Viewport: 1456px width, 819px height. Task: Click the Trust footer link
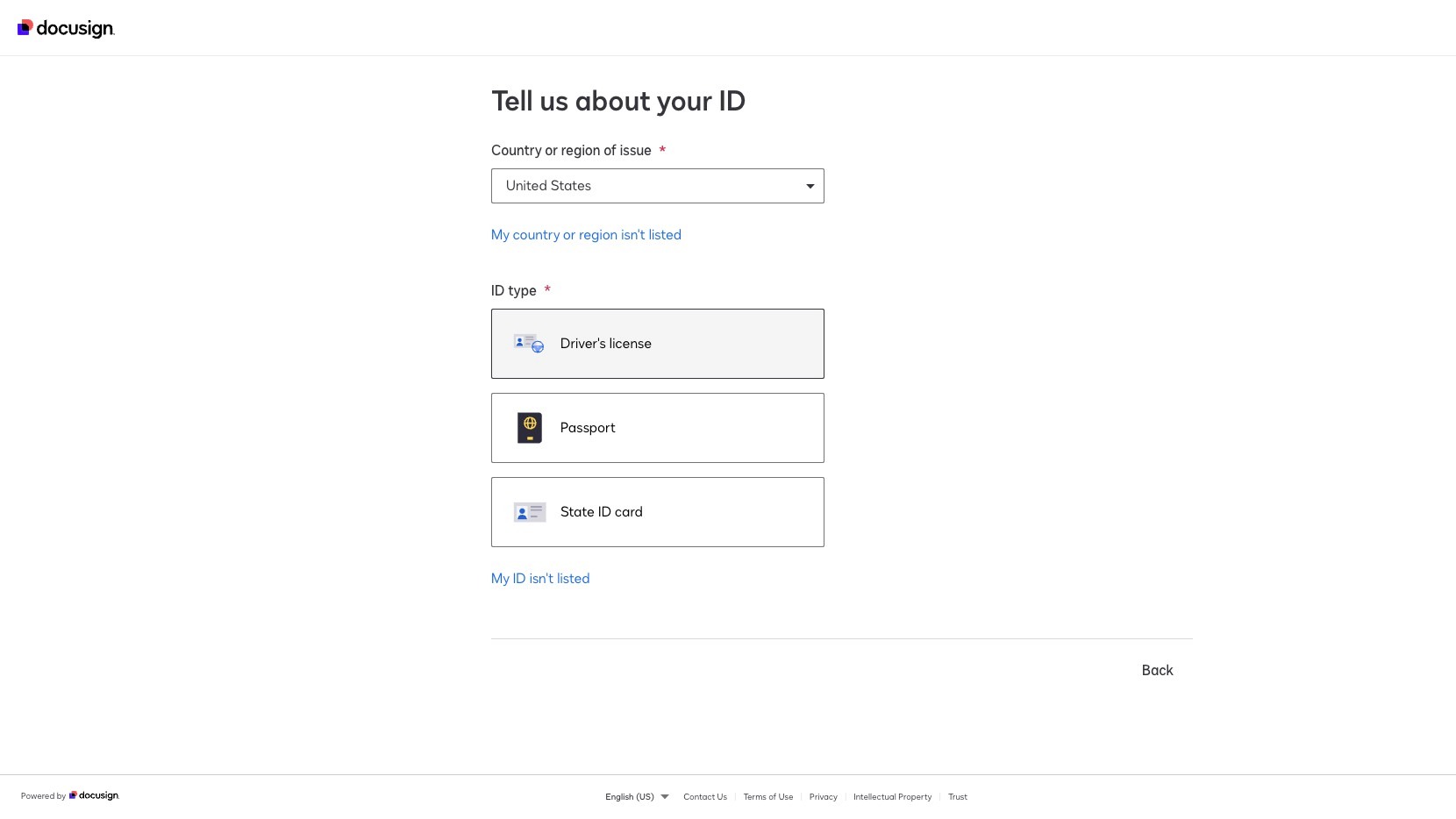tap(958, 797)
